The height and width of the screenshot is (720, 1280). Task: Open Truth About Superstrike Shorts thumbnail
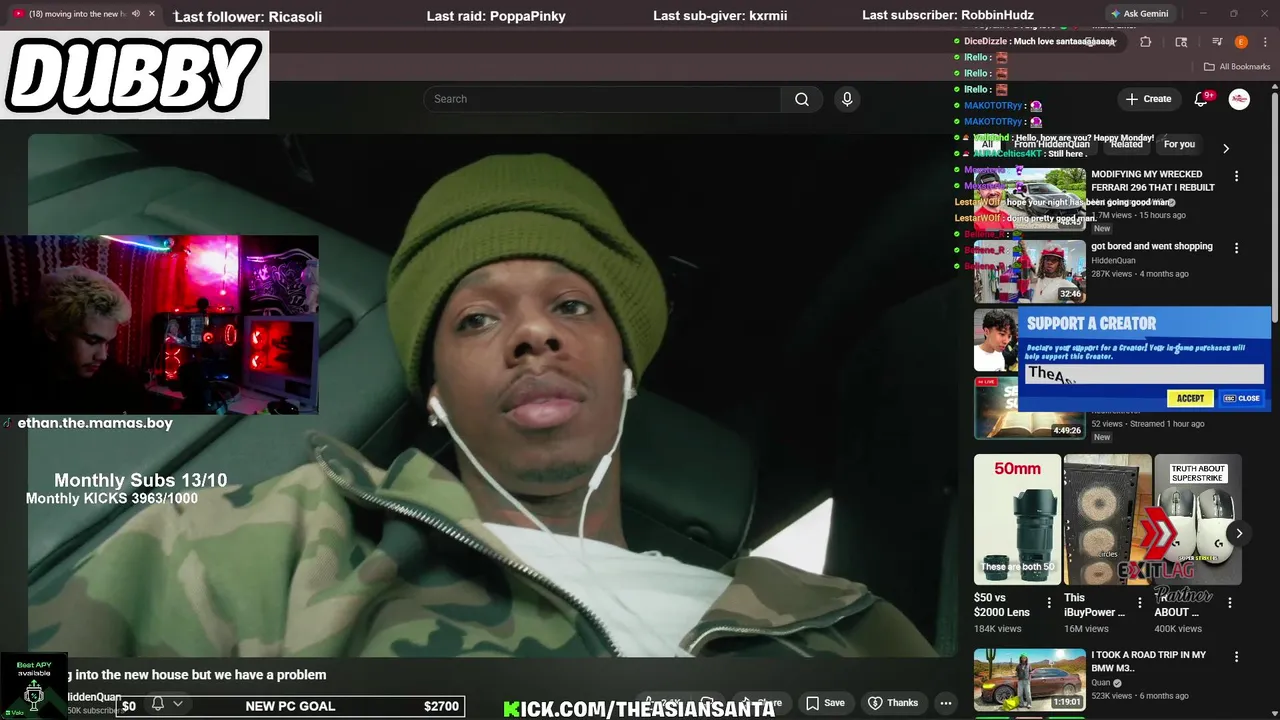1197,520
